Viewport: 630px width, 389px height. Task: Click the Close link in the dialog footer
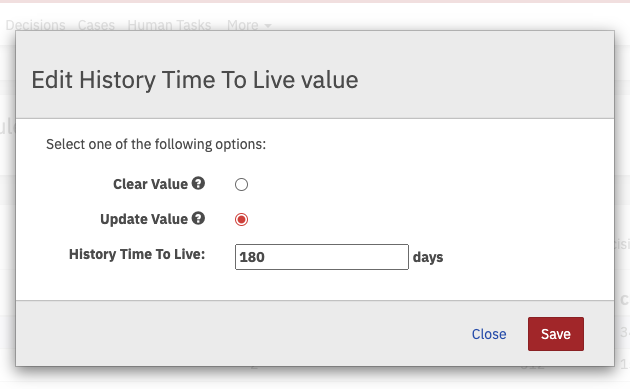(x=489, y=334)
